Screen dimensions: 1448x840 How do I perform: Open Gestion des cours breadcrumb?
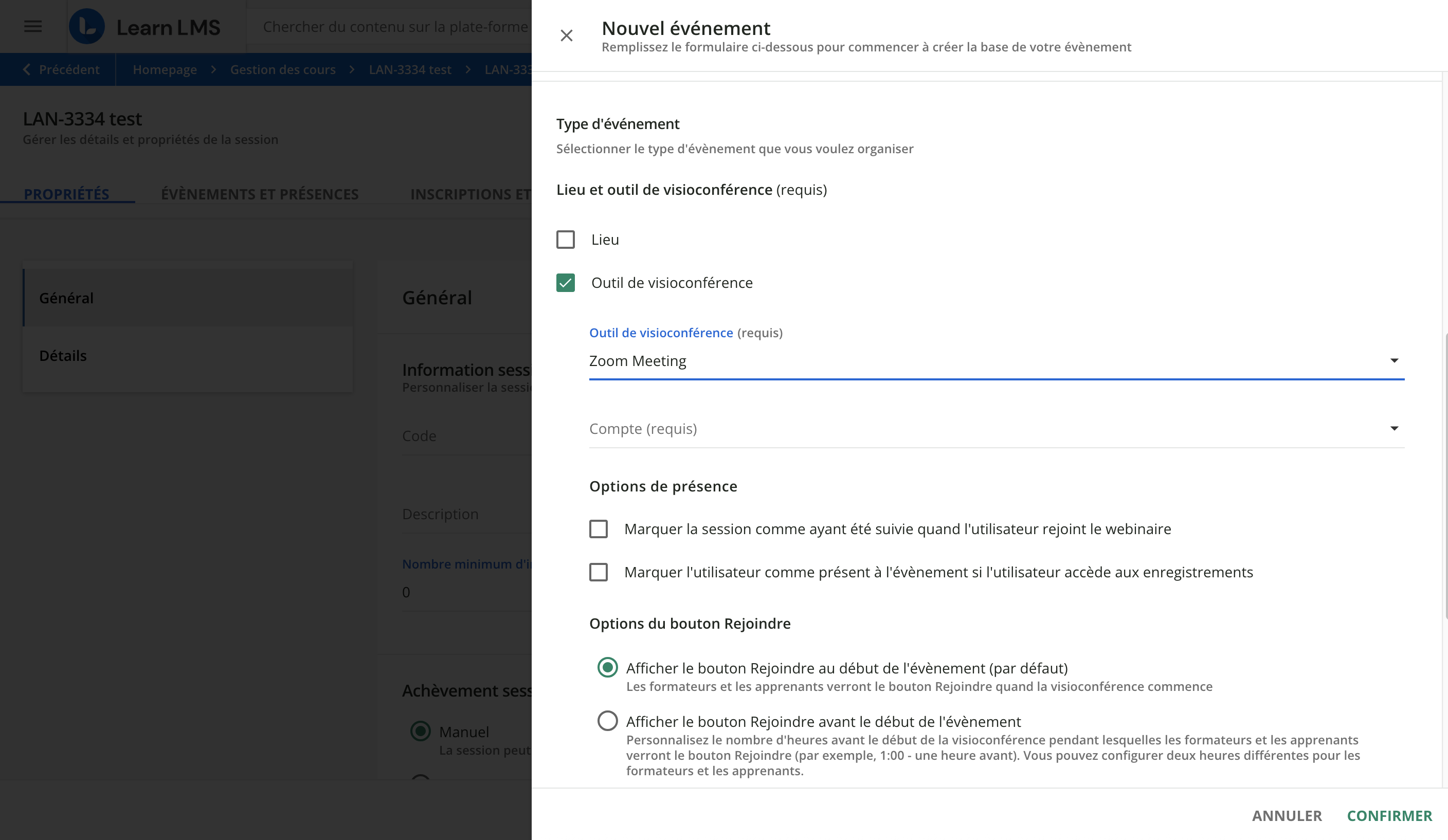tap(283, 69)
